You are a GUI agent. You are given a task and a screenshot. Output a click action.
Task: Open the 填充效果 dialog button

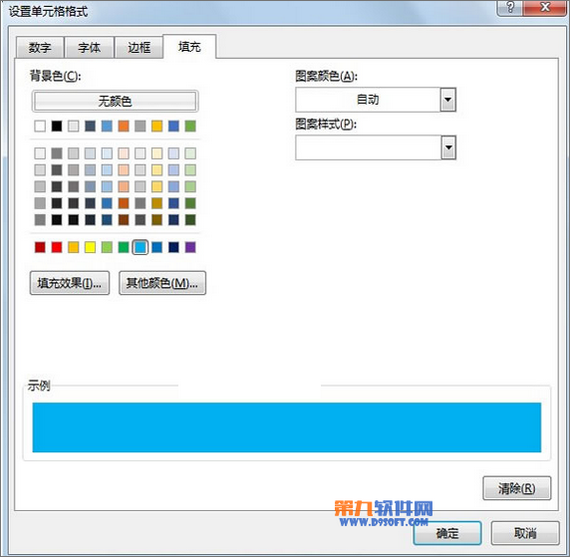(69, 283)
